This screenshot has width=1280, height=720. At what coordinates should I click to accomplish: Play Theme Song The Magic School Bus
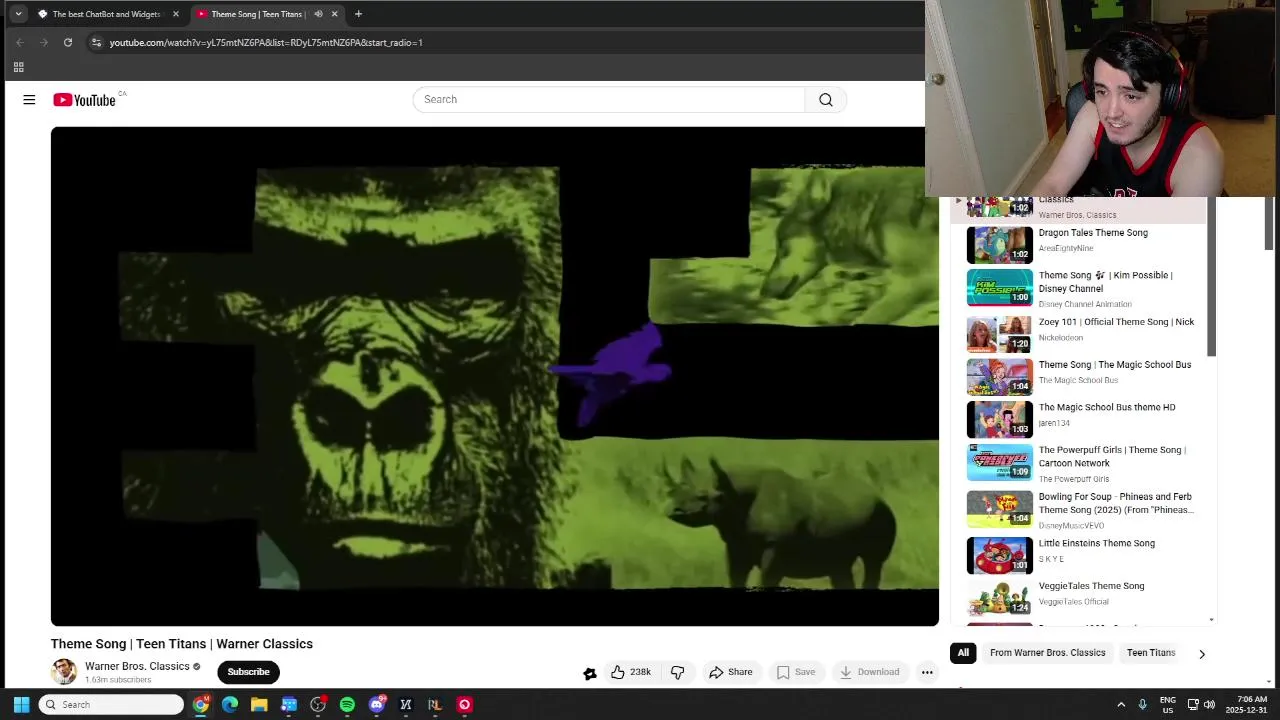point(1115,365)
